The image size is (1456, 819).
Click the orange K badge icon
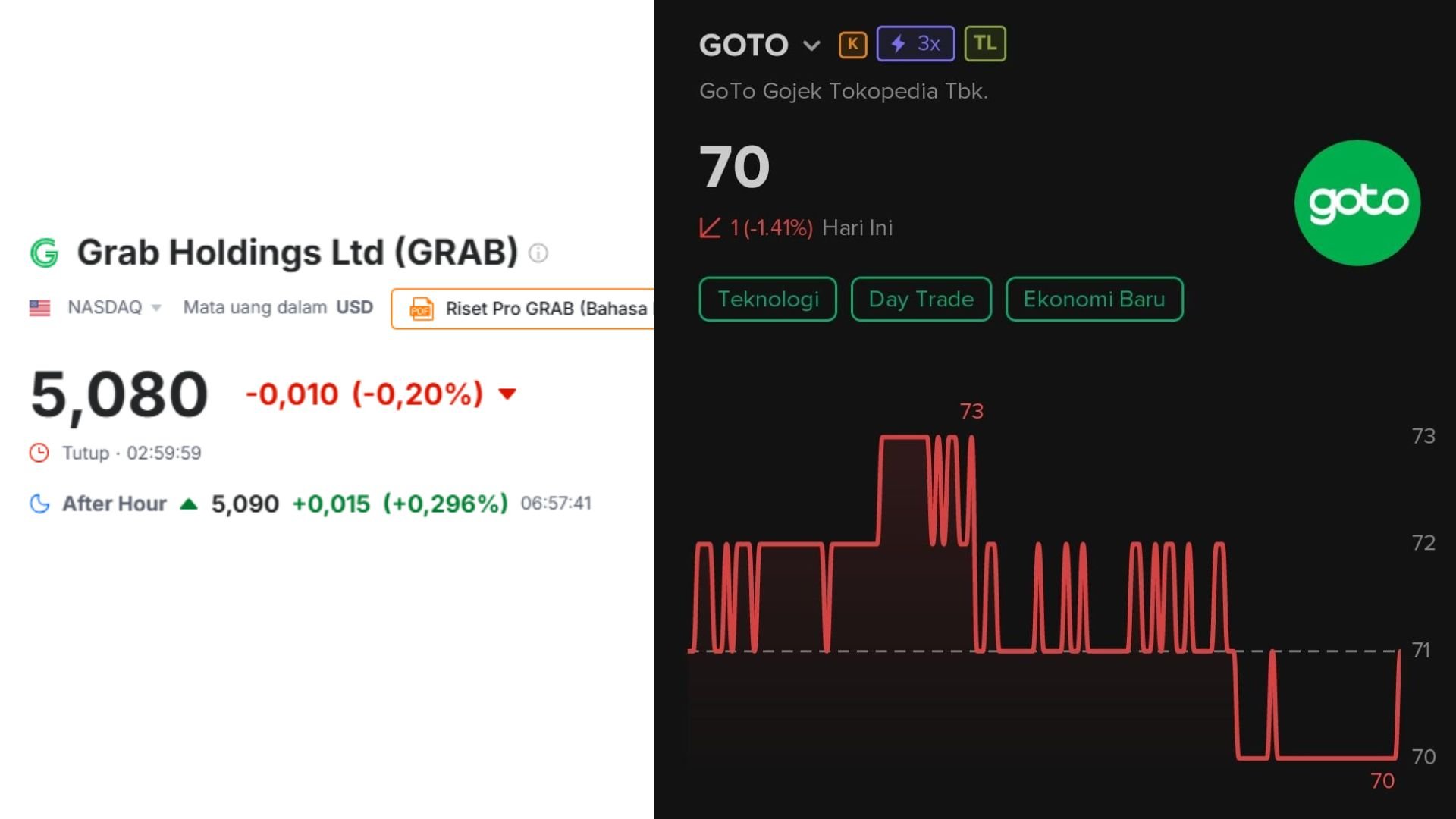coord(852,44)
